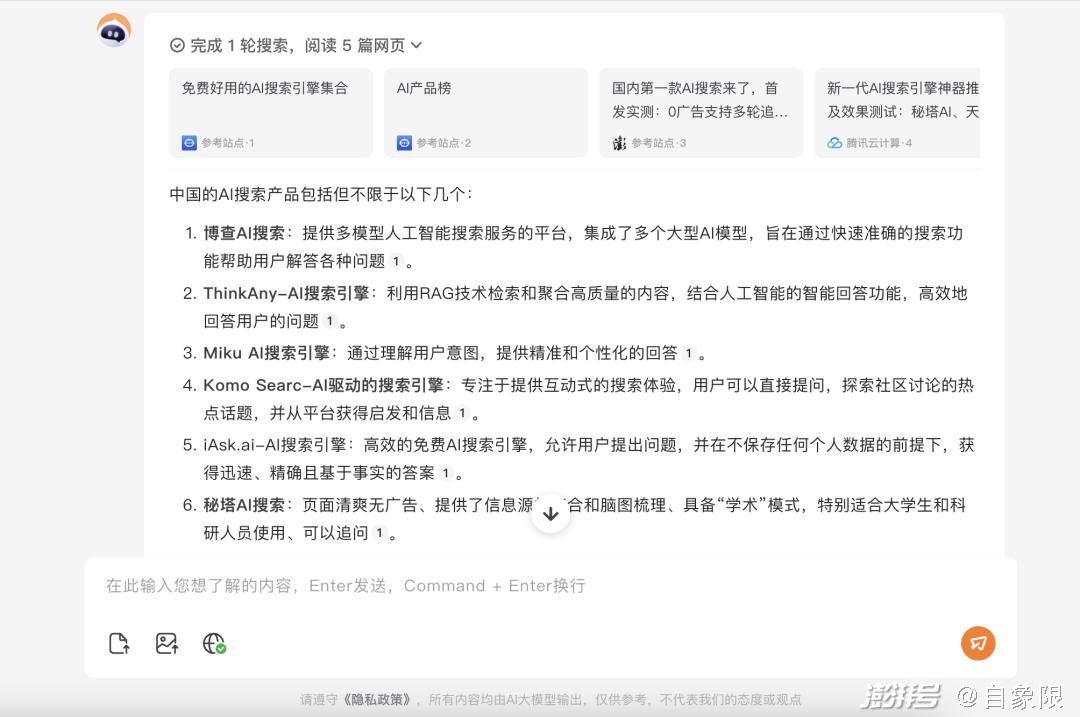Click the 参考站点·2 source label
The height and width of the screenshot is (717, 1080).
[444, 143]
